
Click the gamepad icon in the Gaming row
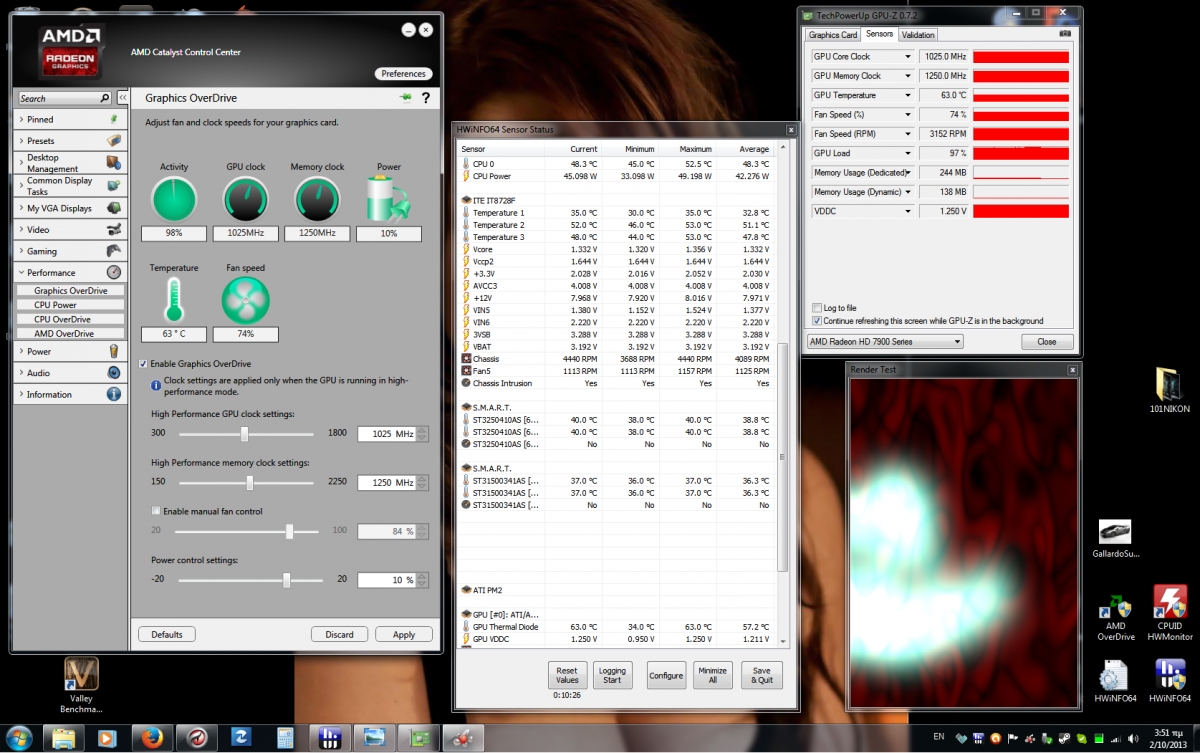coord(114,251)
